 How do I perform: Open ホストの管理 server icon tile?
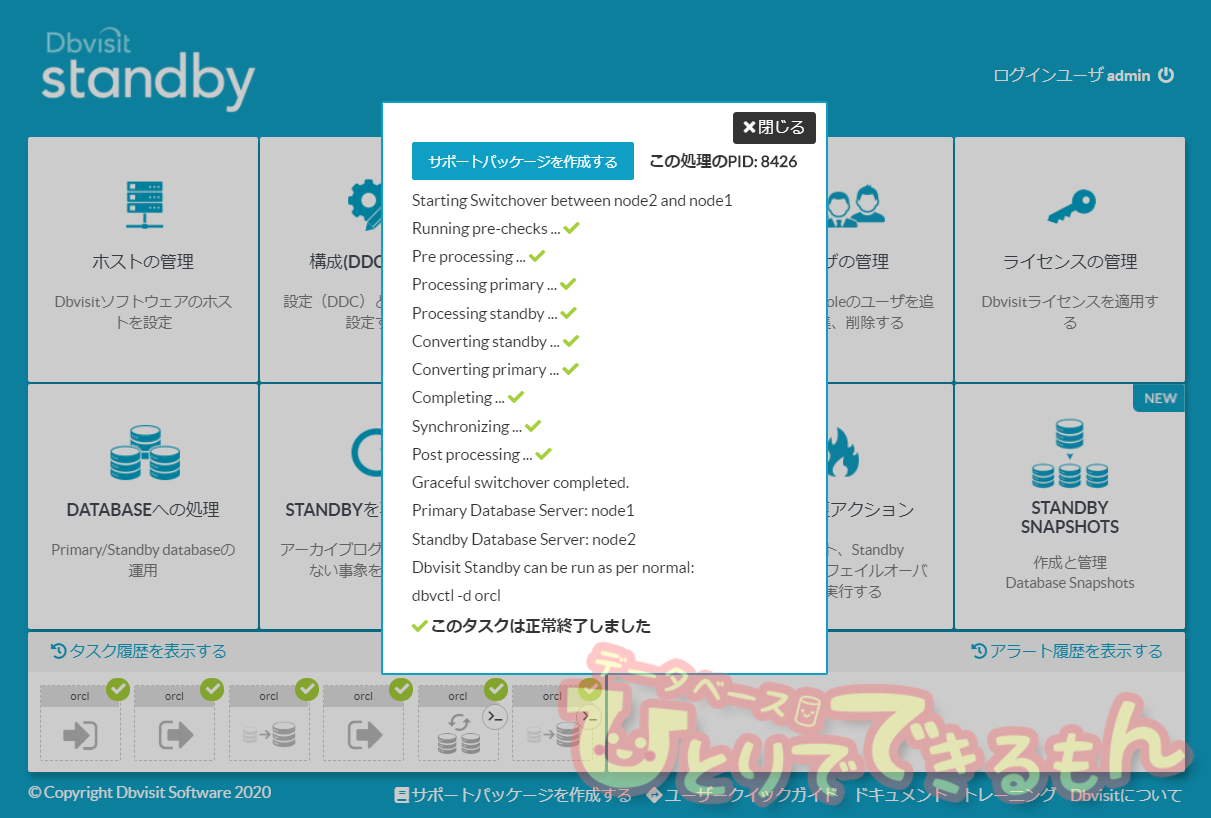click(144, 205)
